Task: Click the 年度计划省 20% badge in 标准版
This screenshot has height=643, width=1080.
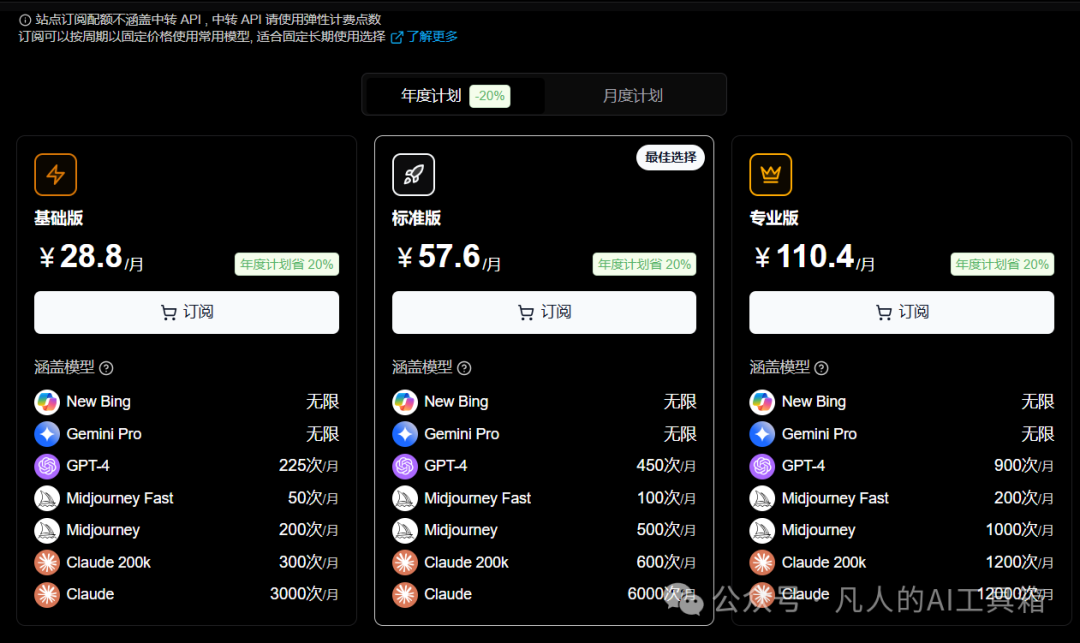Action: tap(644, 264)
